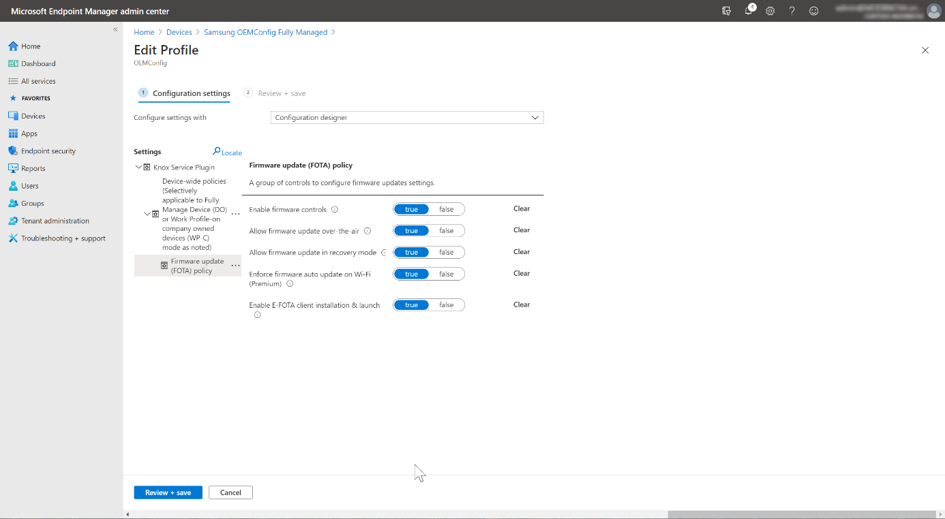Go to Devices breadcrumb

coord(179,32)
